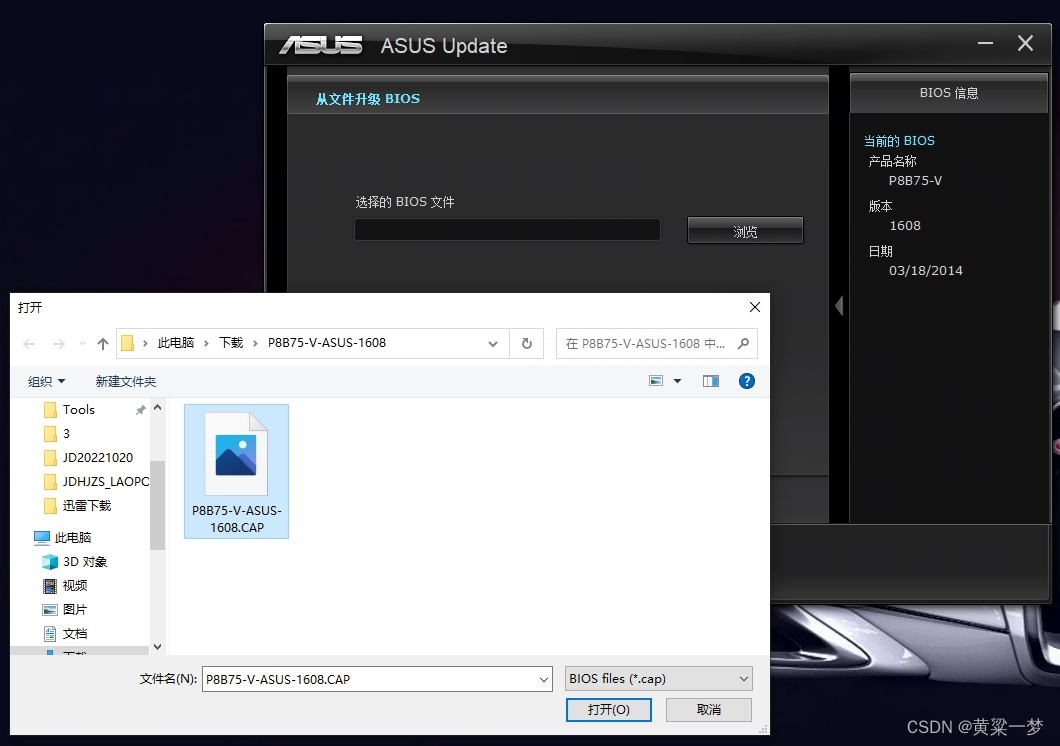The image size is (1060, 746).
Task: Minimize the ASUS Update window
Action: click(985, 44)
